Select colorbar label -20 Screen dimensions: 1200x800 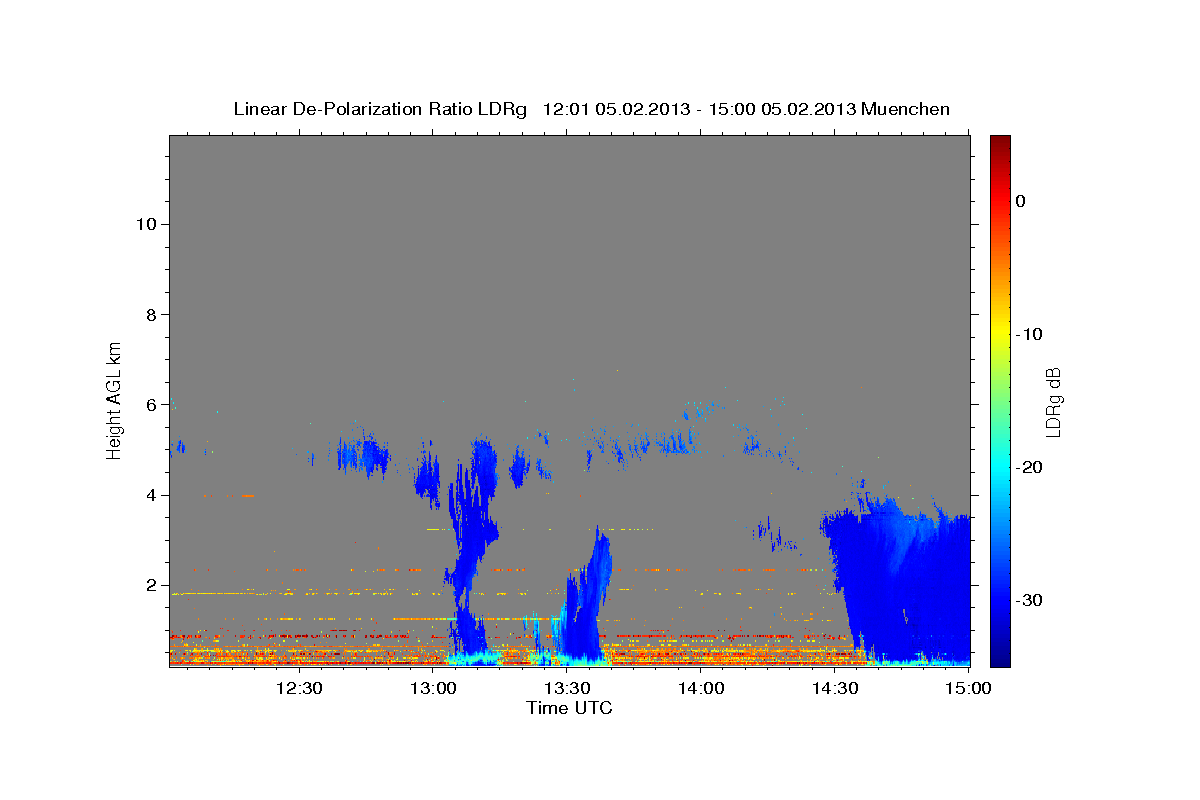[1029, 467]
